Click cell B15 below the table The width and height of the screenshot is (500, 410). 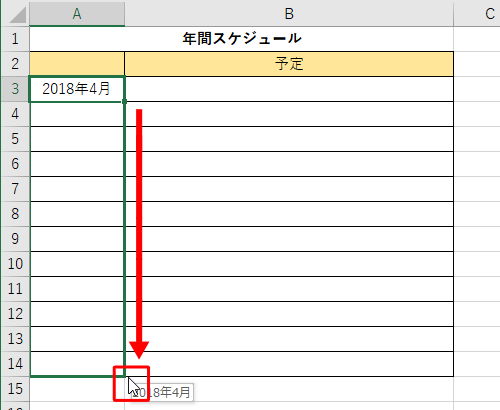tap(289, 389)
